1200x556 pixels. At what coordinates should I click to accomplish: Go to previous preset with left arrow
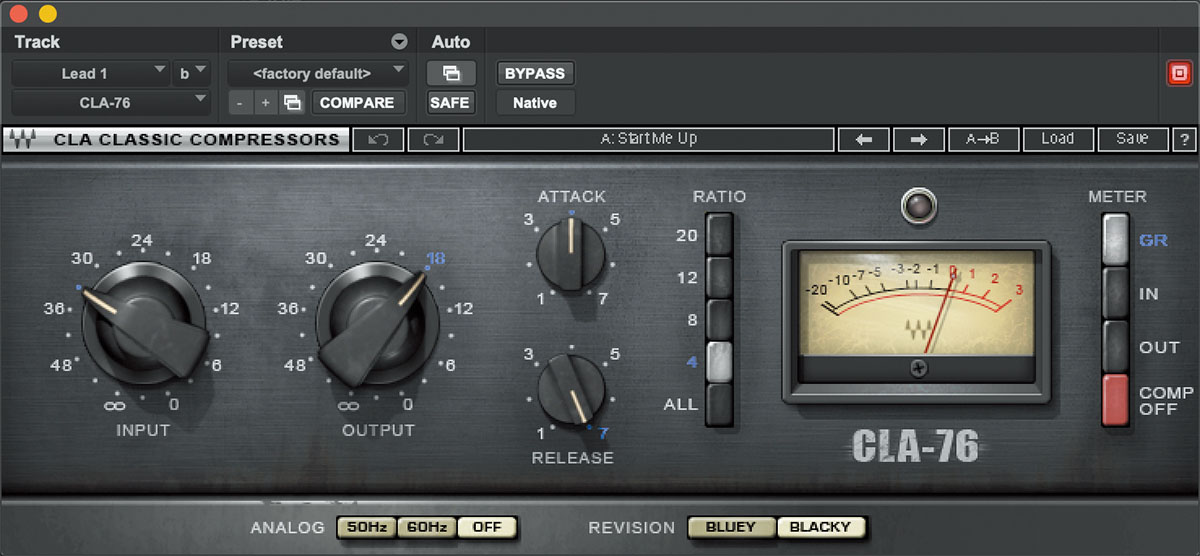click(x=865, y=139)
